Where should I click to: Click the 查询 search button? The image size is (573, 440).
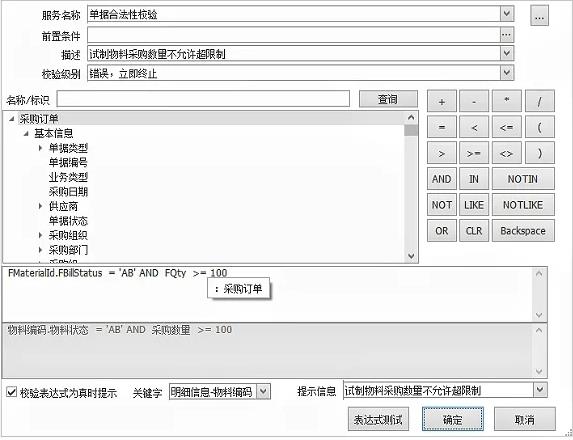[388, 99]
